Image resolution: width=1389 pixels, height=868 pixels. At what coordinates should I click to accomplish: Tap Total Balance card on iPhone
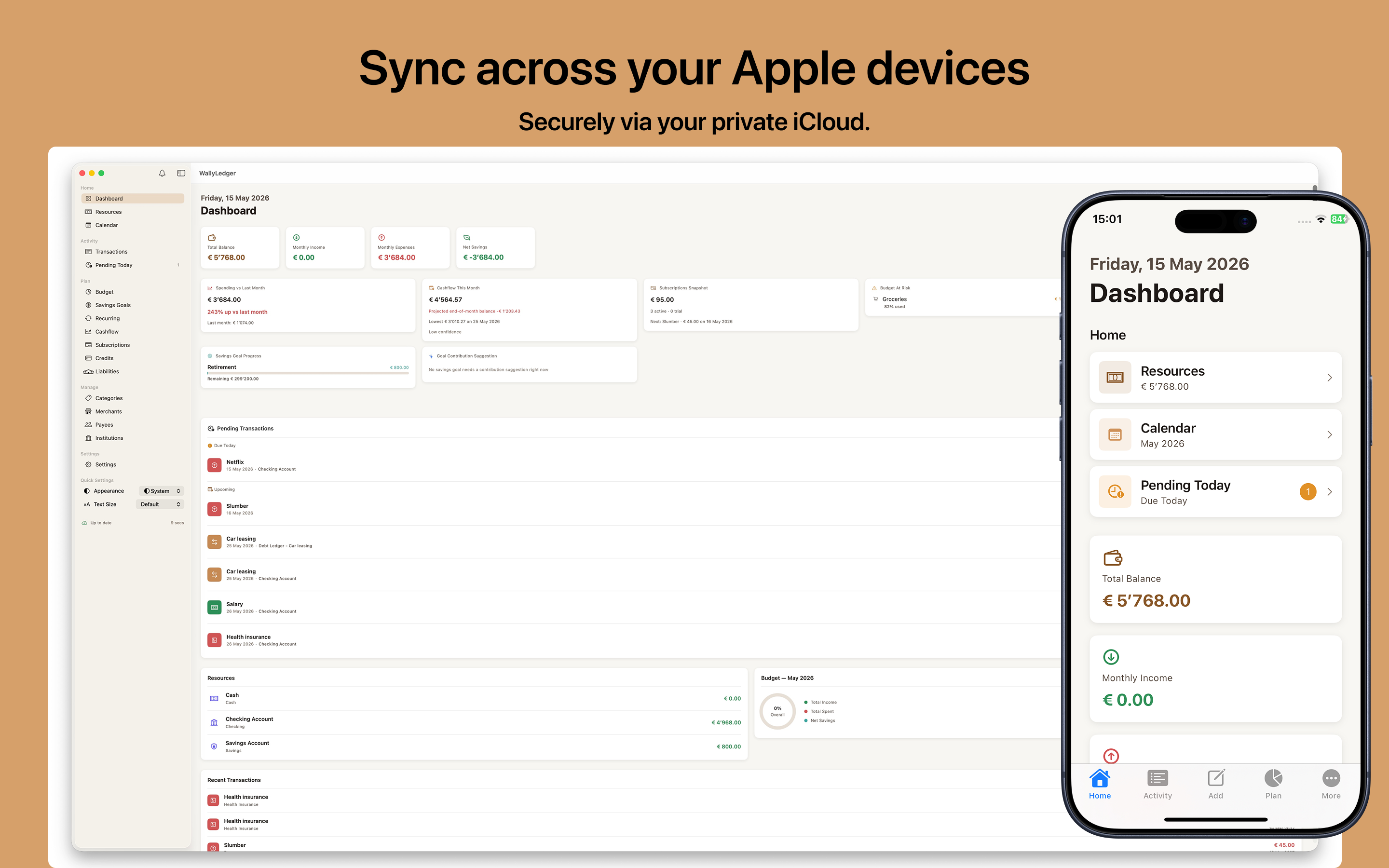pyautogui.click(x=1215, y=579)
